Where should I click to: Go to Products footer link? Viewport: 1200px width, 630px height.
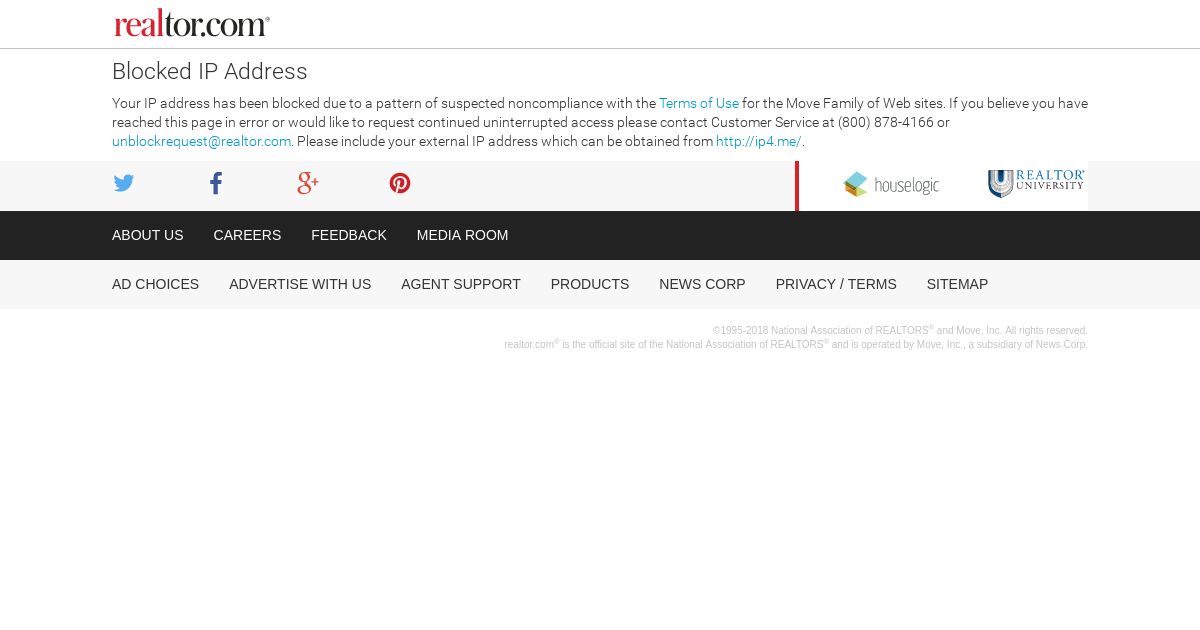click(590, 284)
